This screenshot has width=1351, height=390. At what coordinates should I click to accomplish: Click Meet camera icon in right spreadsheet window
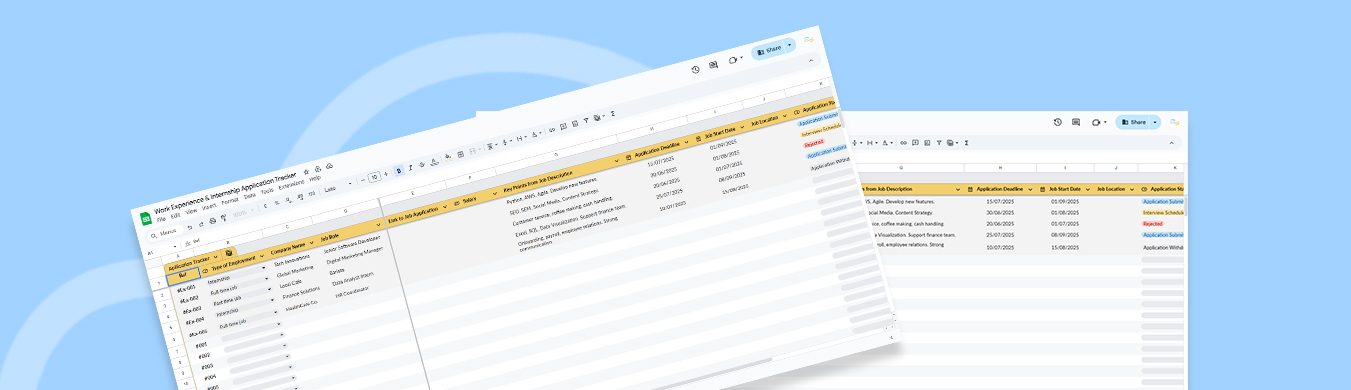click(x=1096, y=122)
